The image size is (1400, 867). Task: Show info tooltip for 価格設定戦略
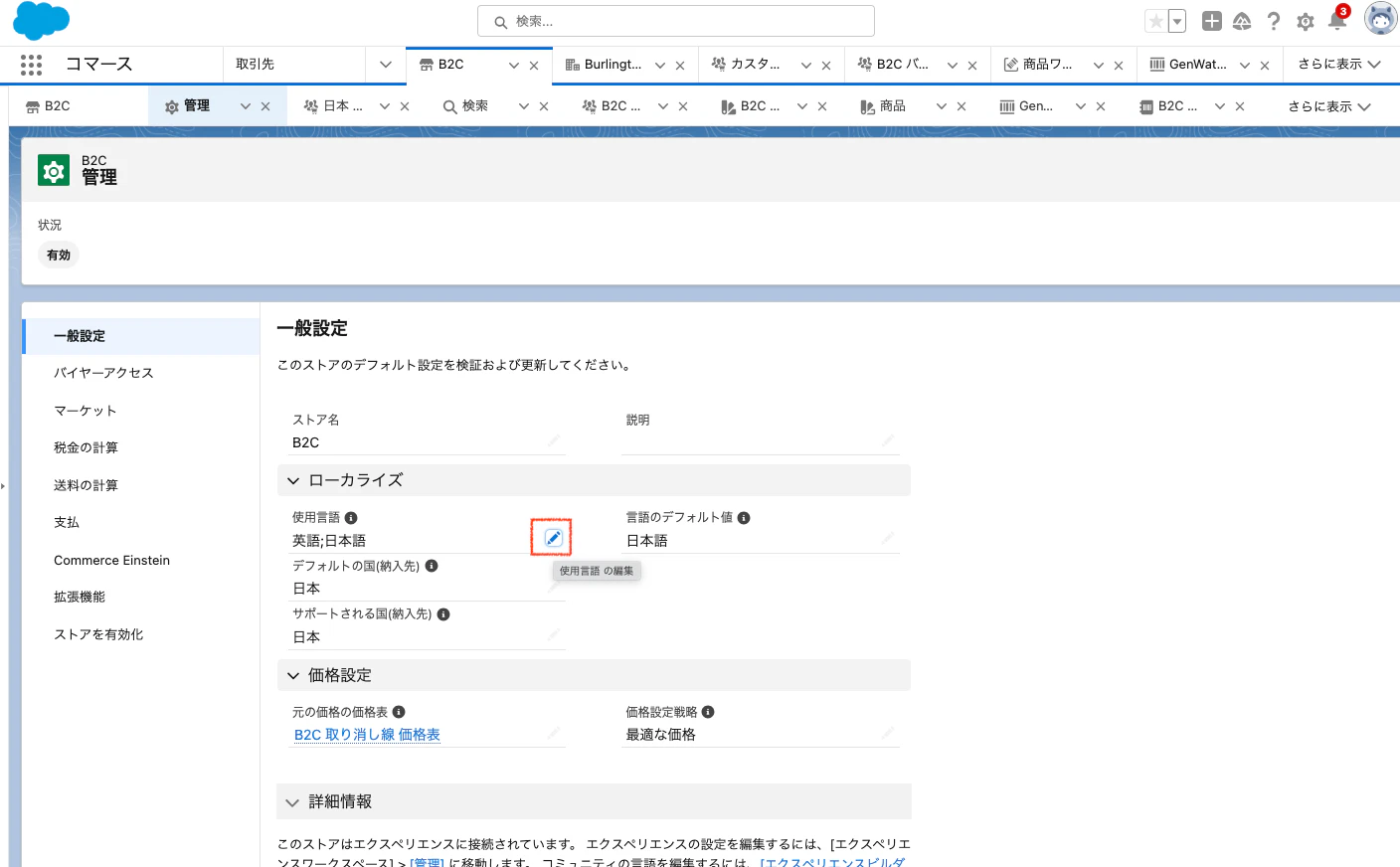708,712
